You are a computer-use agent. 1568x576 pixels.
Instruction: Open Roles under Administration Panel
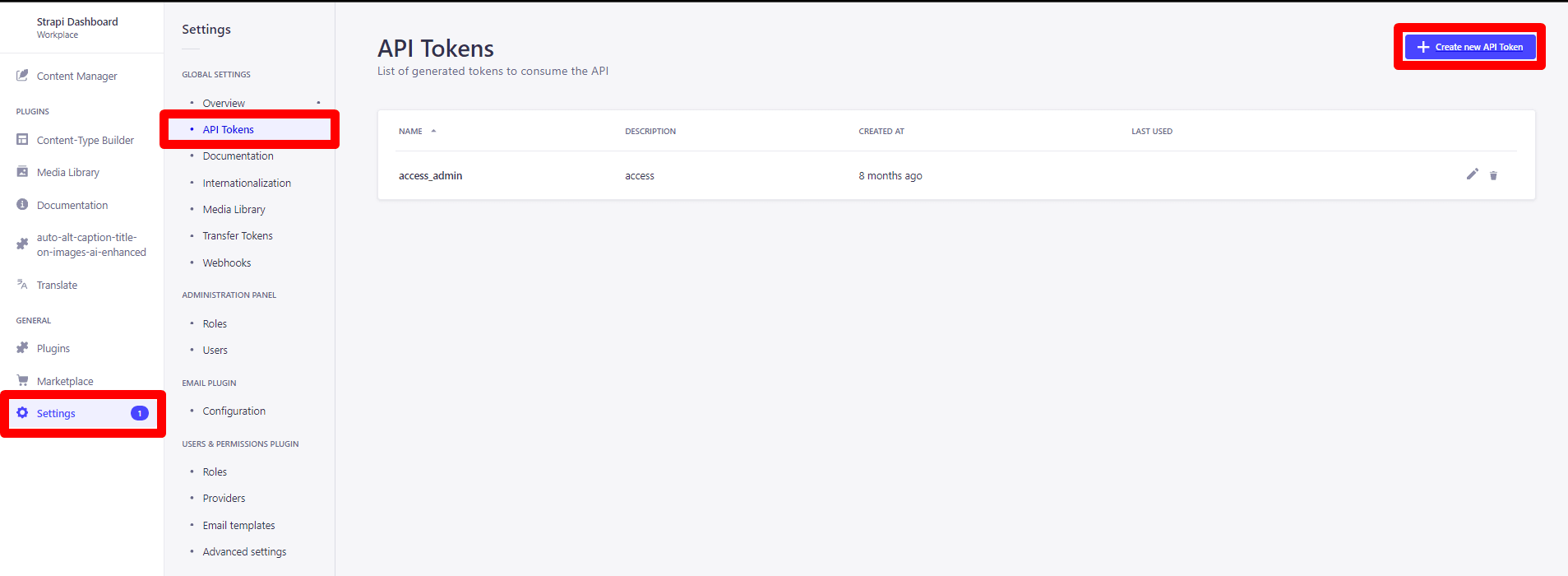(x=215, y=323)
